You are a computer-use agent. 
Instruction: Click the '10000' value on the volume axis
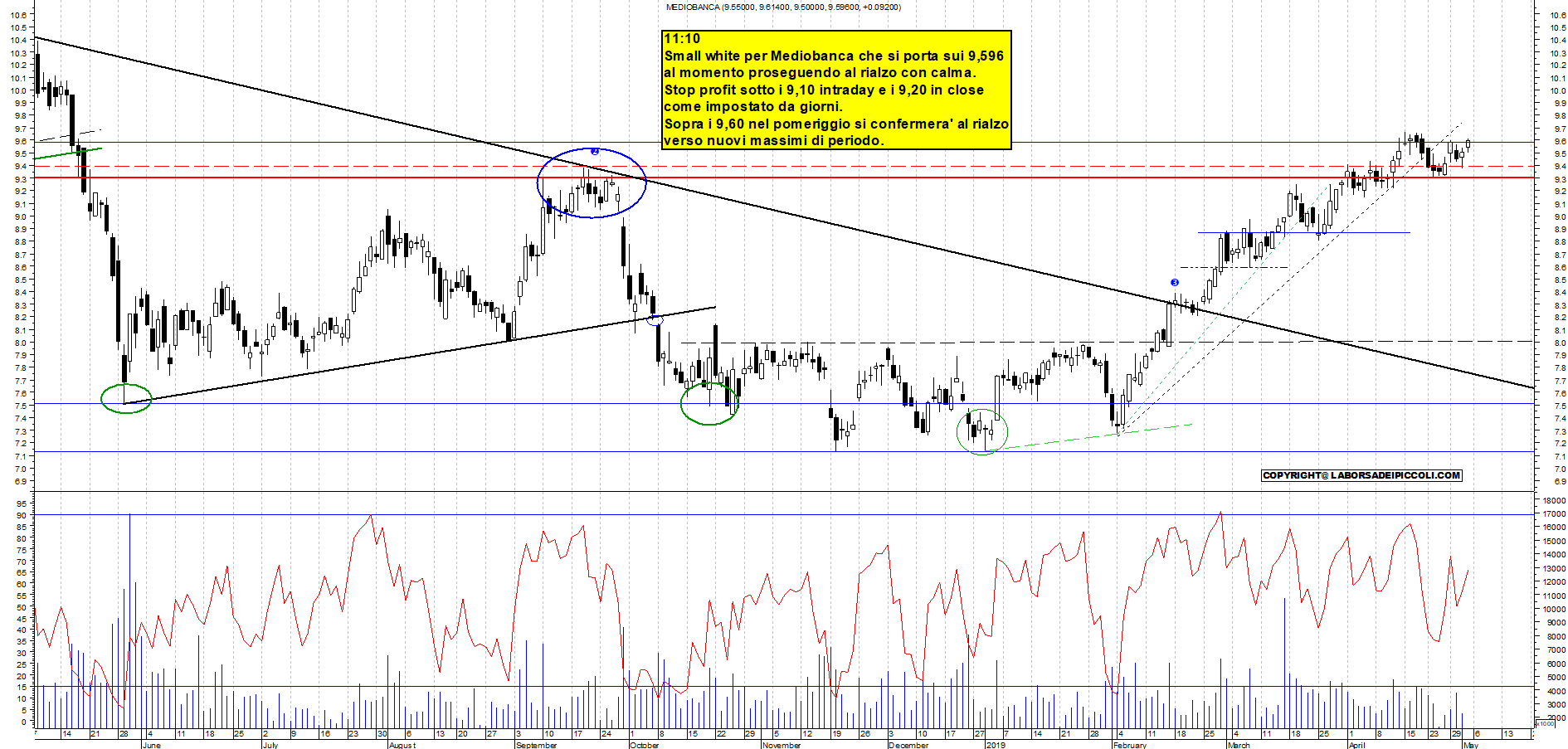coord(1554,610)
